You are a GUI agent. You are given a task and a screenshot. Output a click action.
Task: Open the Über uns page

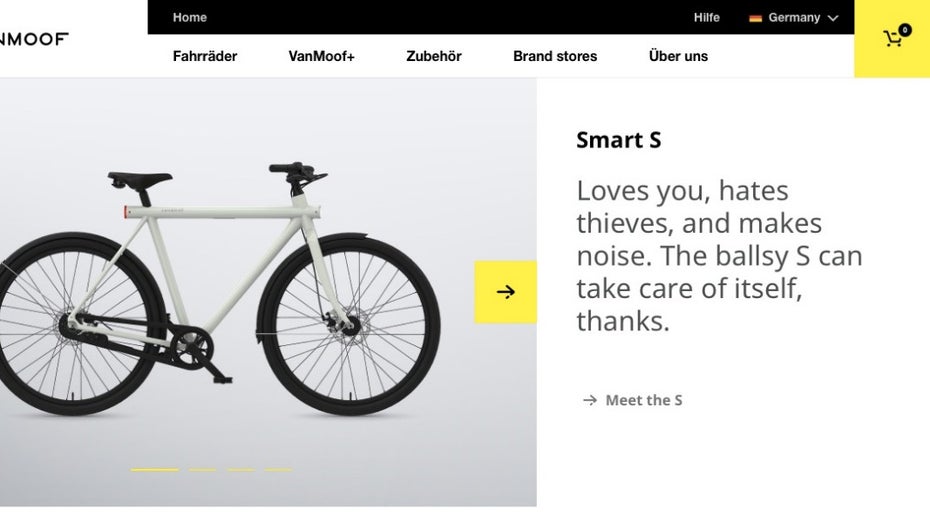pos(678,56)
